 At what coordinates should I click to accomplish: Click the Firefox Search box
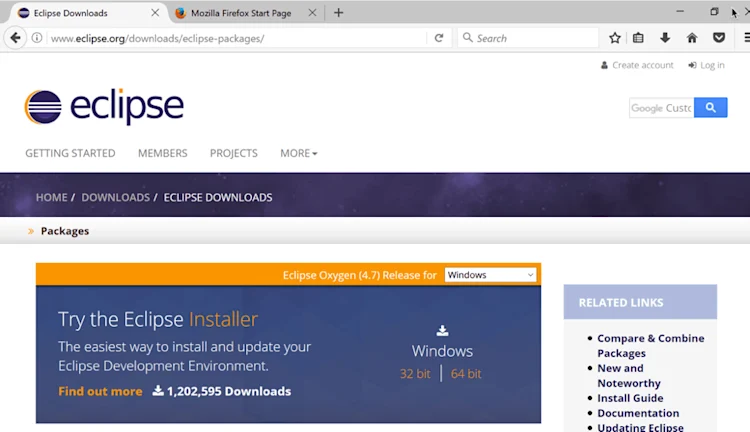click(529, 38)
